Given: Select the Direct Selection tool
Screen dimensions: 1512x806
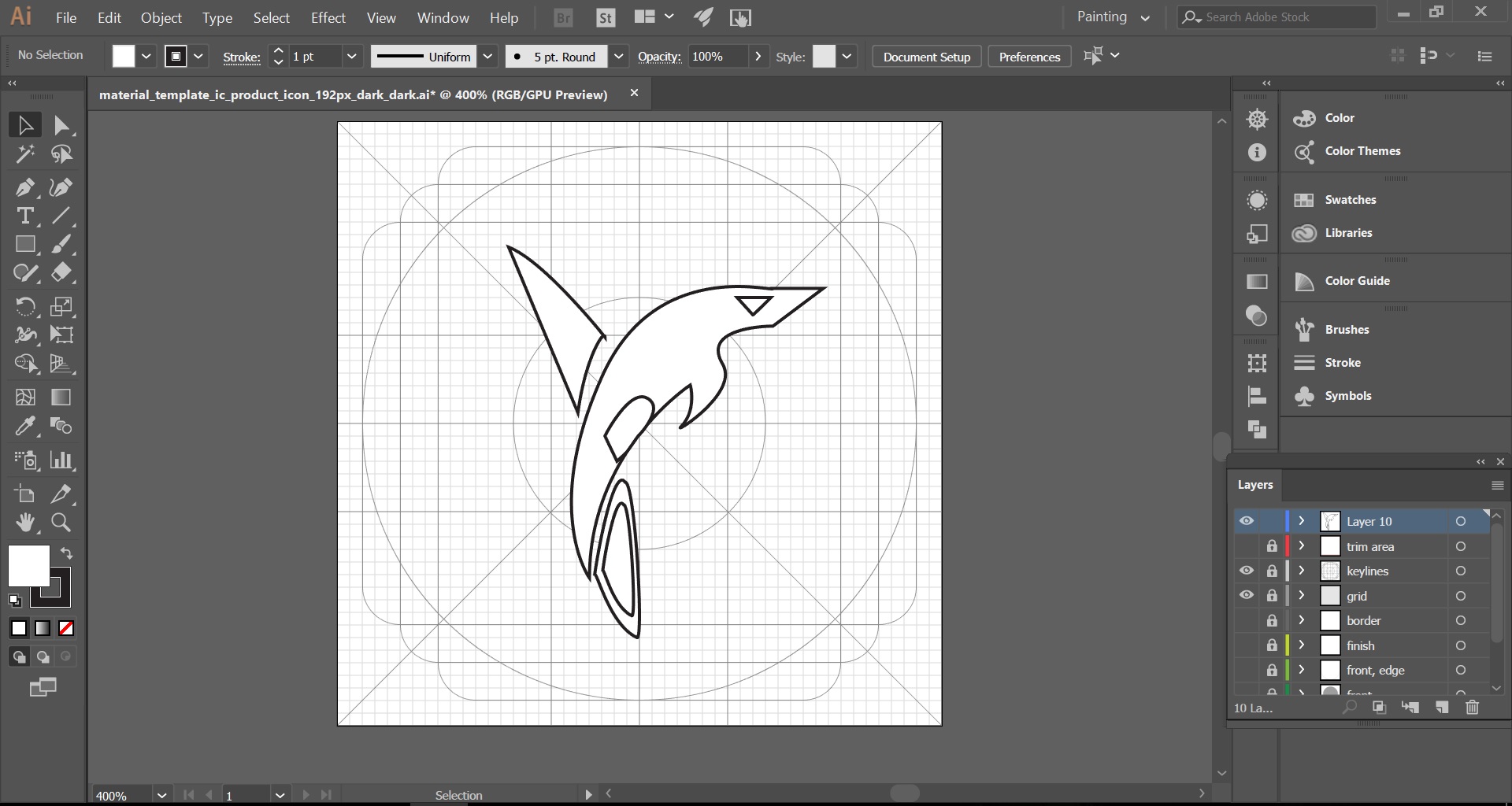Looking at the screenshot, I should pos(61,125).
